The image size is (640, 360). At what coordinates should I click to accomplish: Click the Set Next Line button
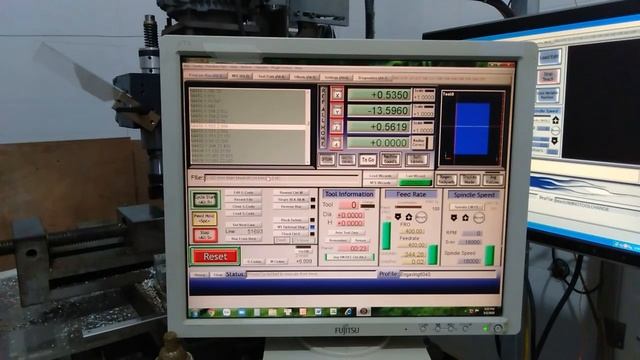243,224
